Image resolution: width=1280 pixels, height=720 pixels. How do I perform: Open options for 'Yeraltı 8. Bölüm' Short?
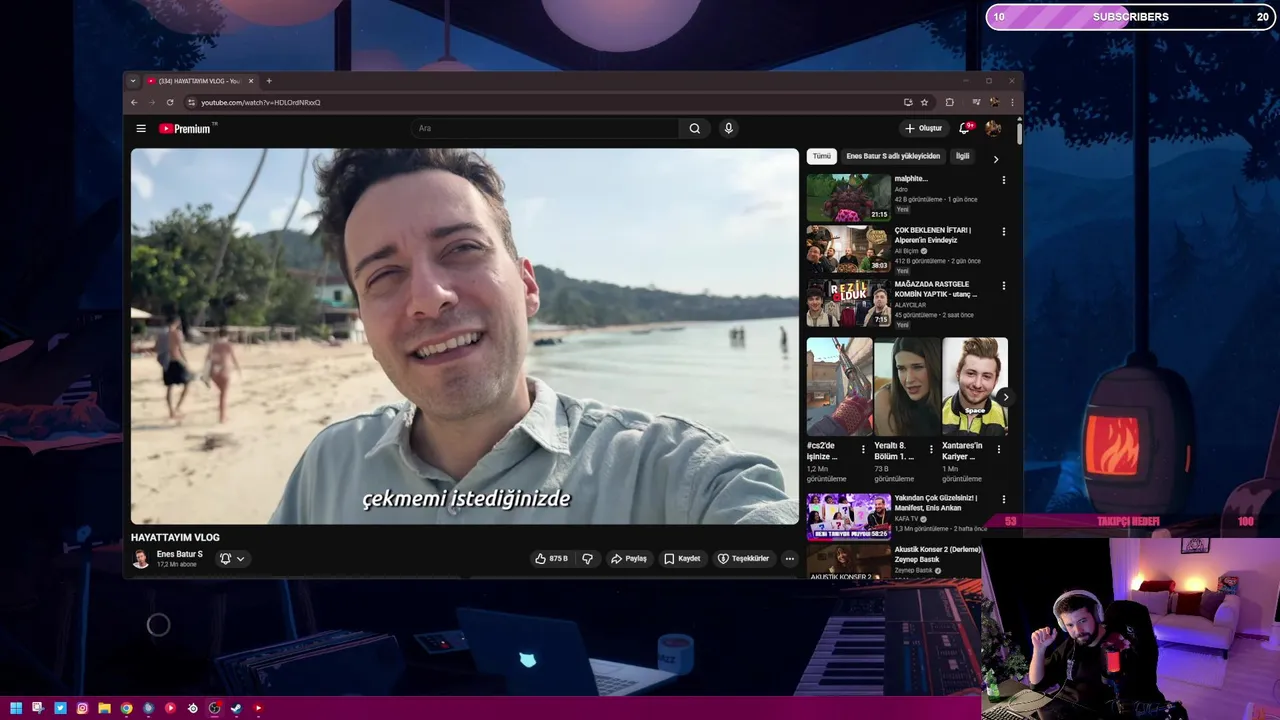click(x=931, y=449)
